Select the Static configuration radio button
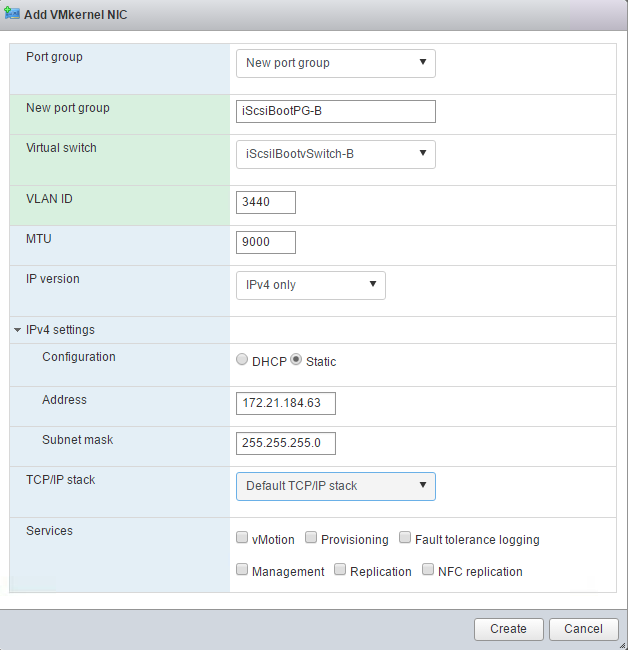The image size is (628, 650). 296,360
